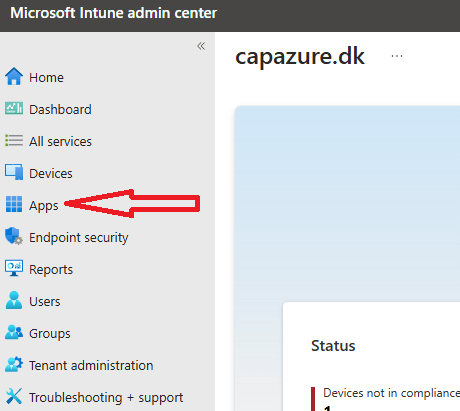Viewport: 460px width, 411px height.
Task: Go to Apps menu item
Action: [44, 205]
